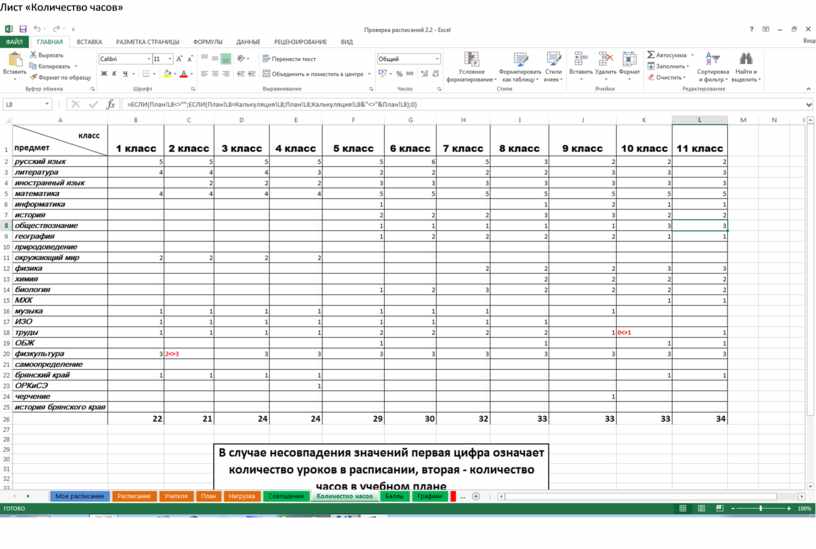Click the ФАЙЛ button

[x=14, y=42]
